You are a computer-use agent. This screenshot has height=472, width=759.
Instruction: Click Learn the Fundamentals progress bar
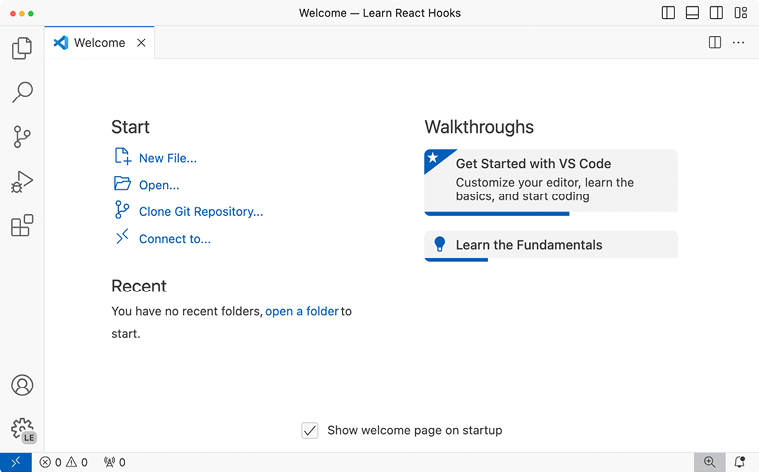456,259
